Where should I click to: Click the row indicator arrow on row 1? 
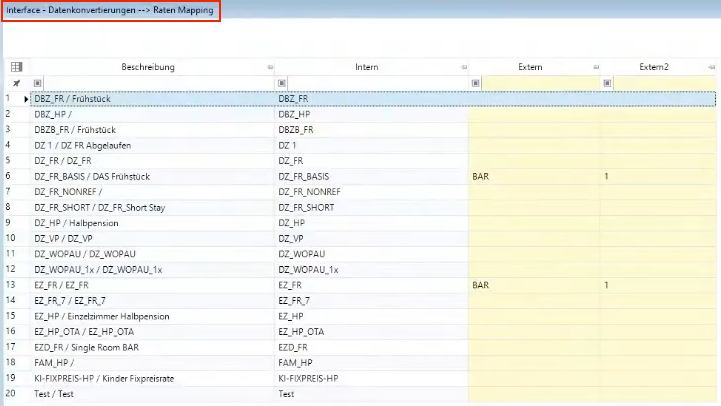(26, 99)
